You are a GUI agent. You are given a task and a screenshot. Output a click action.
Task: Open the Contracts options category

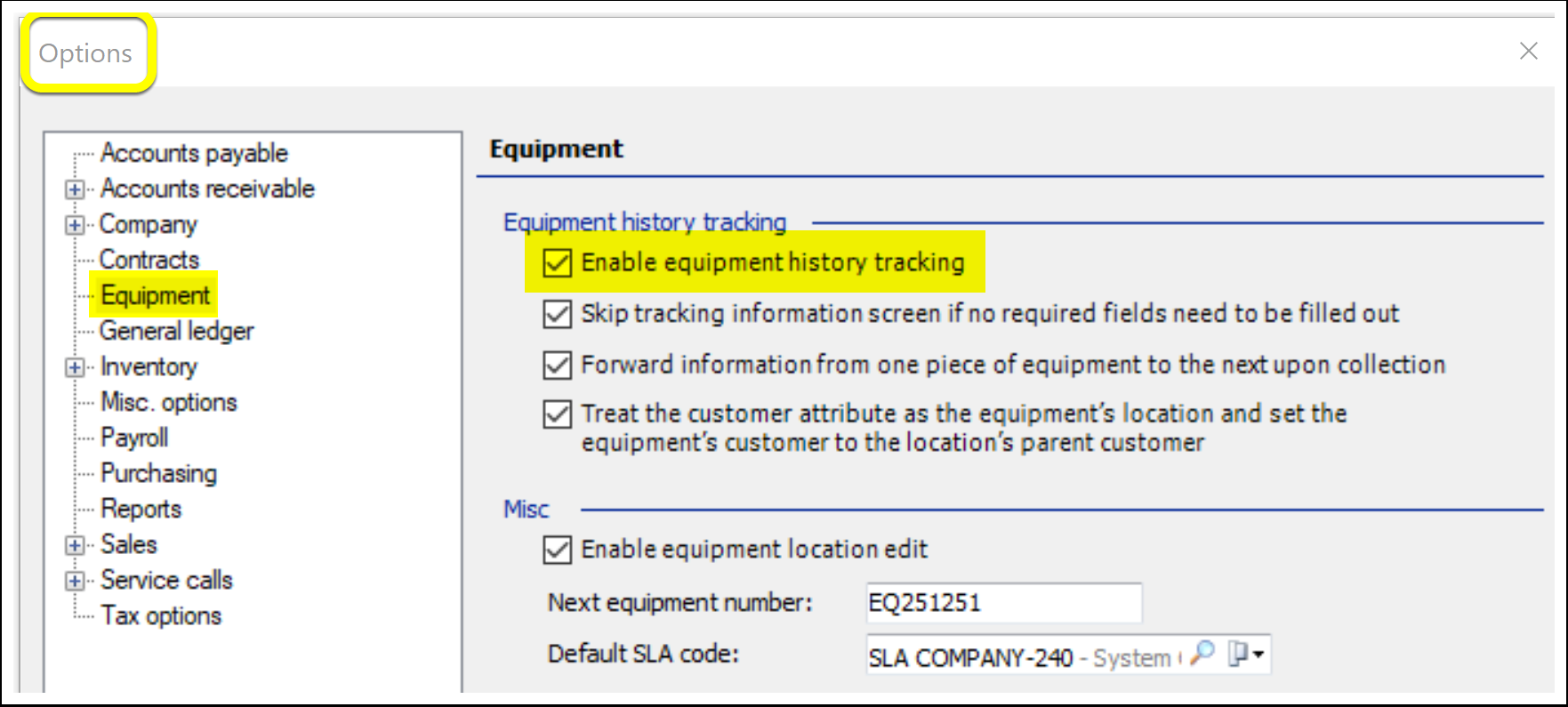point(149,260)
